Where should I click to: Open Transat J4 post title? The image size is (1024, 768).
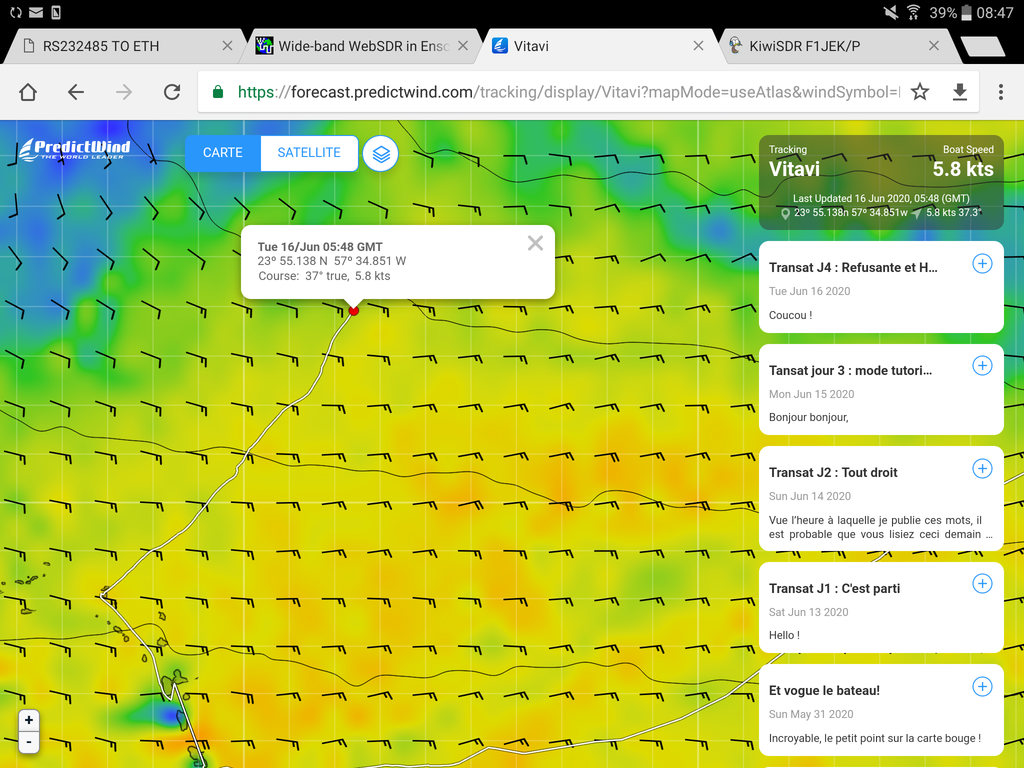click(x=853, y=268)
